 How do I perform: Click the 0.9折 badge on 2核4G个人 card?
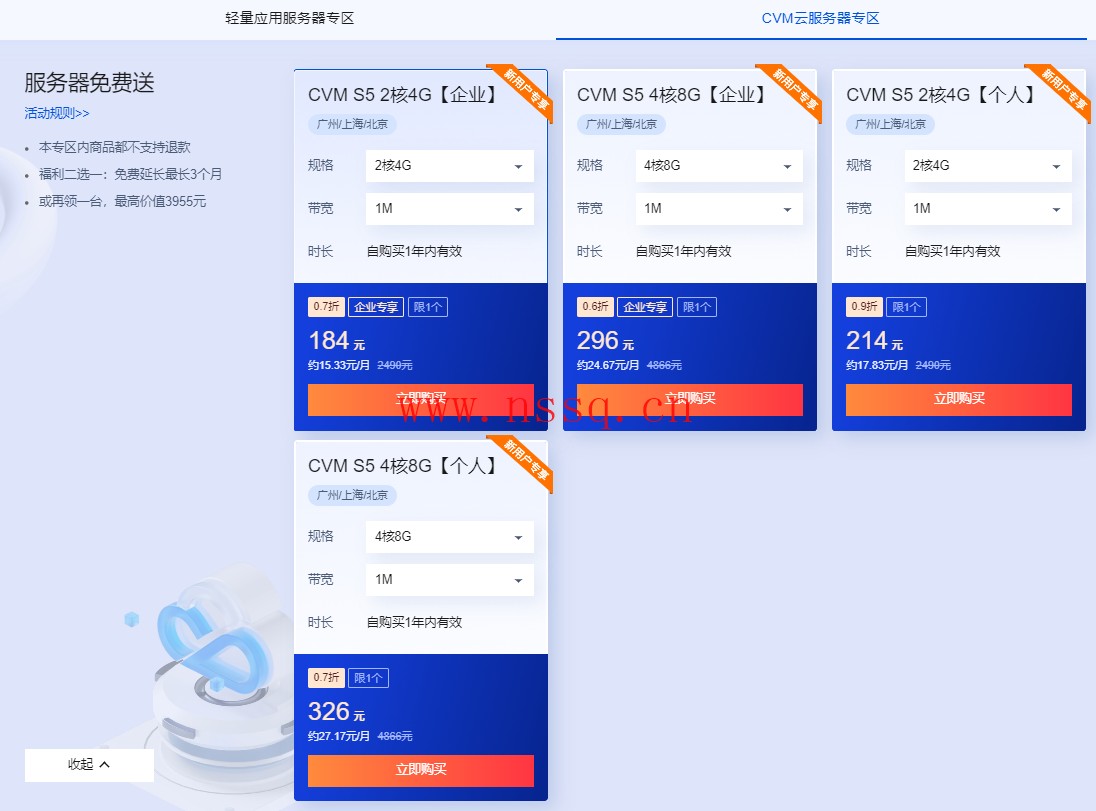[864, 307]
